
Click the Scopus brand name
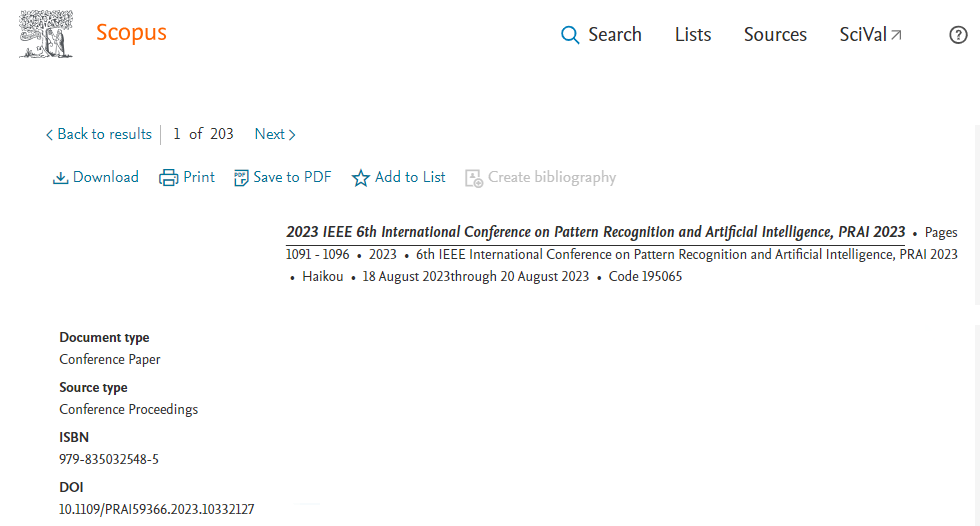pyautogui.click(x=131, y=33)
